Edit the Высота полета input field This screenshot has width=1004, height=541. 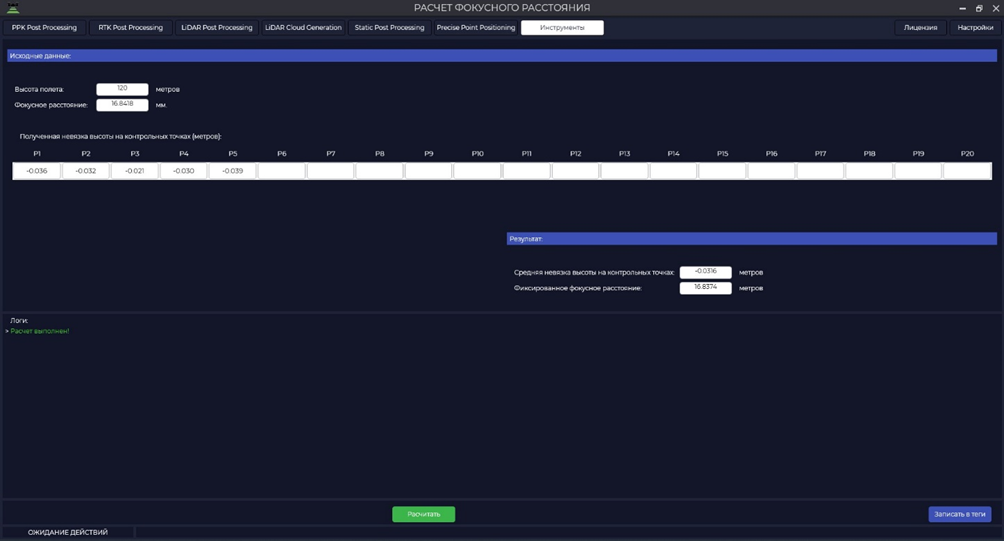[x=122, y=89]
